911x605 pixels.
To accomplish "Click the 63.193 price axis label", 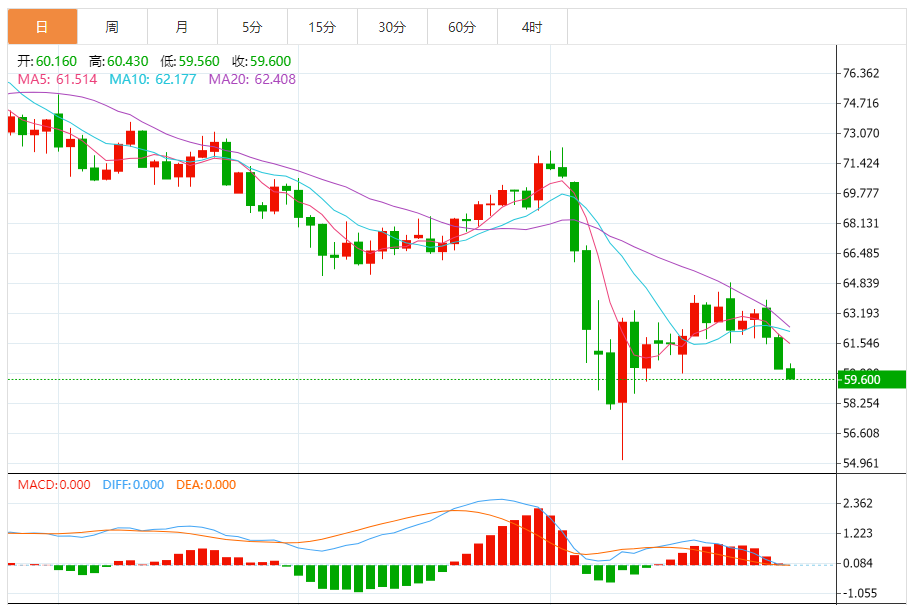I will 861,313.
